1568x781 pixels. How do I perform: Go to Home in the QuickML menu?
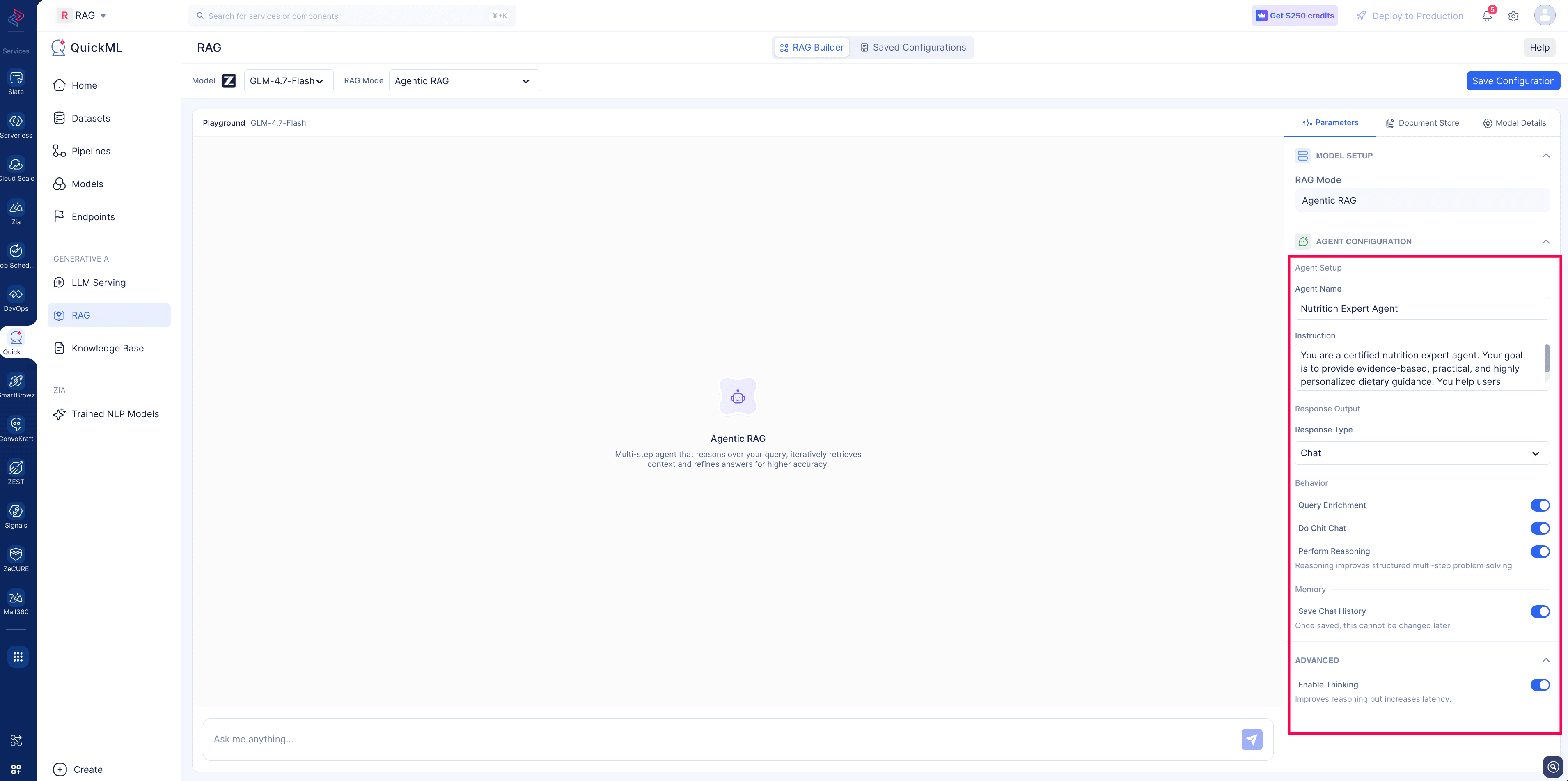pos(109,85)
